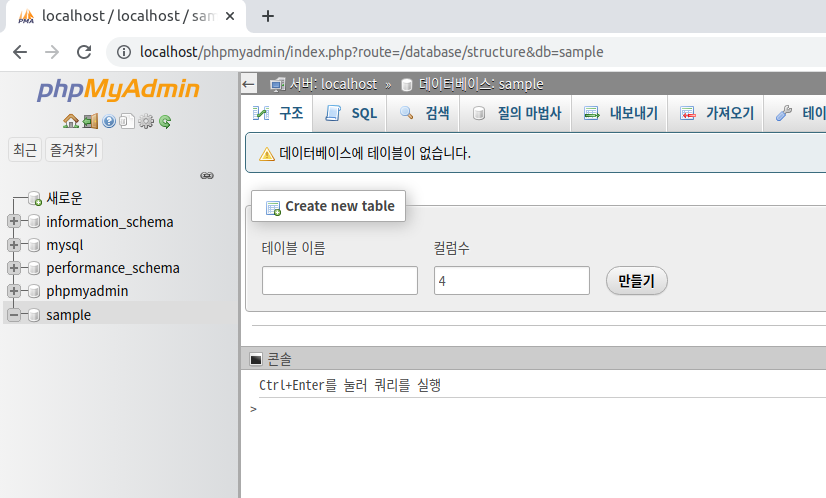
Task: Open the Home icon in sidebar
Action: point(71,122)
